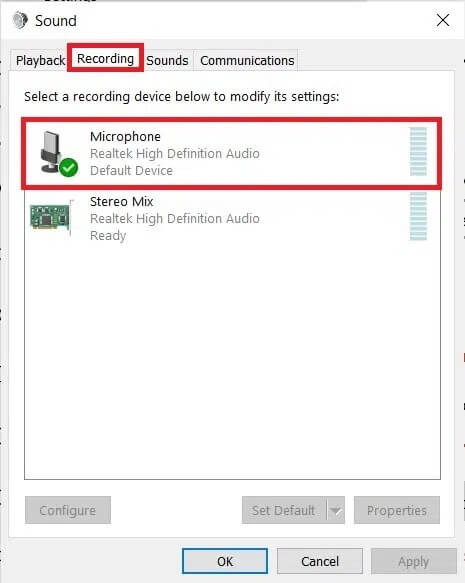Select the Recording tab
This screenshot has height=583, width=465.
[105, 58]
